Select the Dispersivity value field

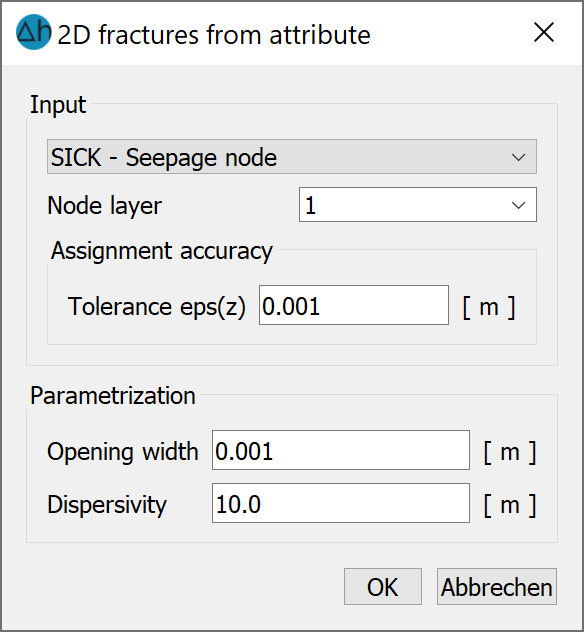(341, 503)
